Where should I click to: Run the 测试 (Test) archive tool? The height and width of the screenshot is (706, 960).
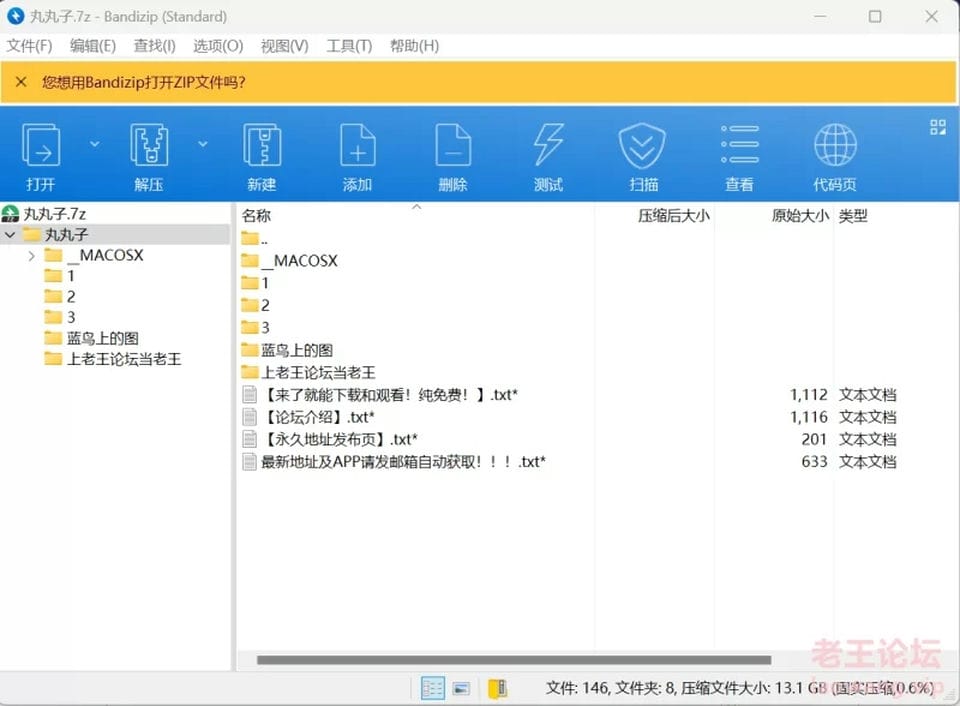[548, 145]
